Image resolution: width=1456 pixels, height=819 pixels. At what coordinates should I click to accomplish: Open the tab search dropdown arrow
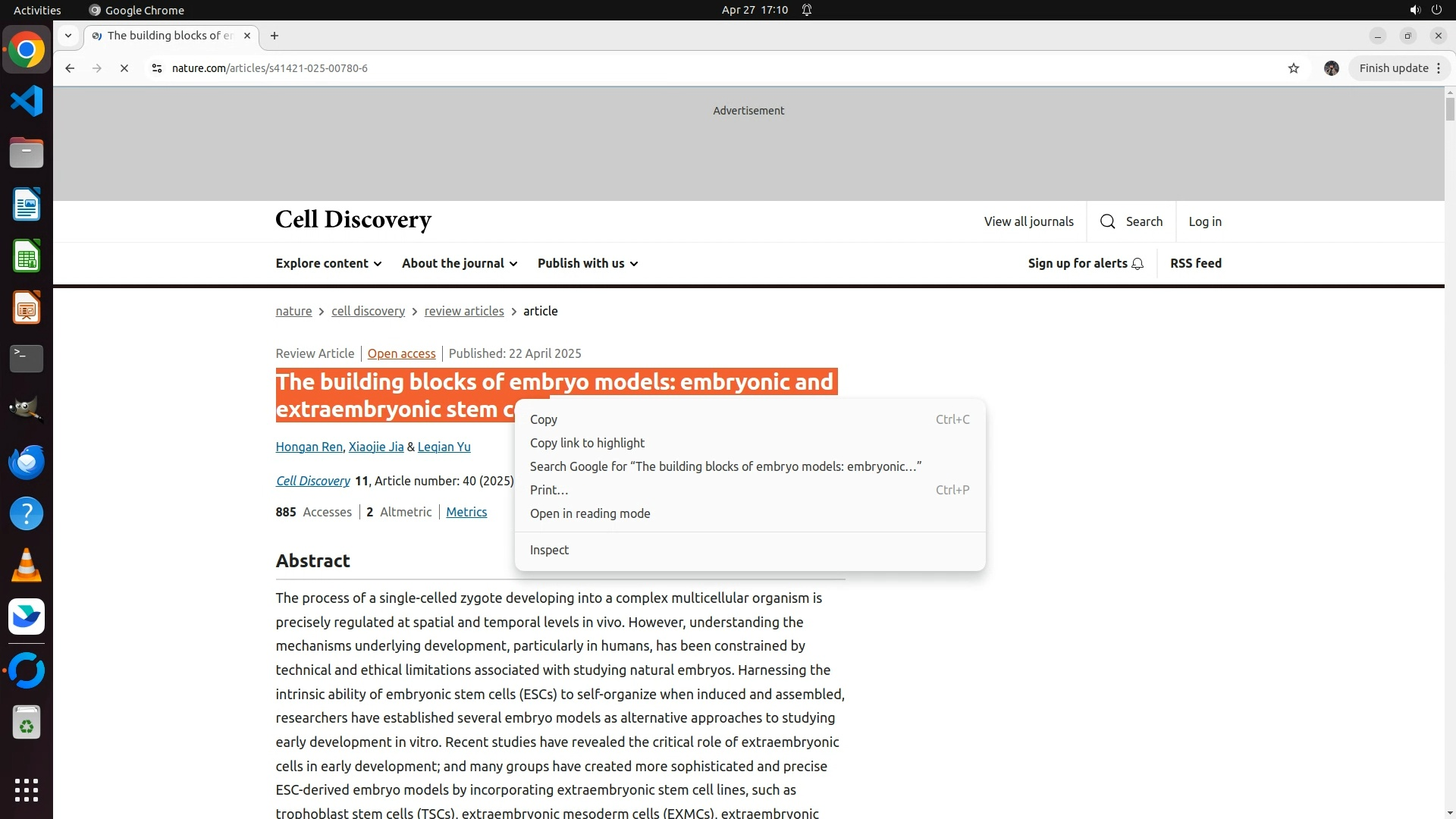click(68, 36)
